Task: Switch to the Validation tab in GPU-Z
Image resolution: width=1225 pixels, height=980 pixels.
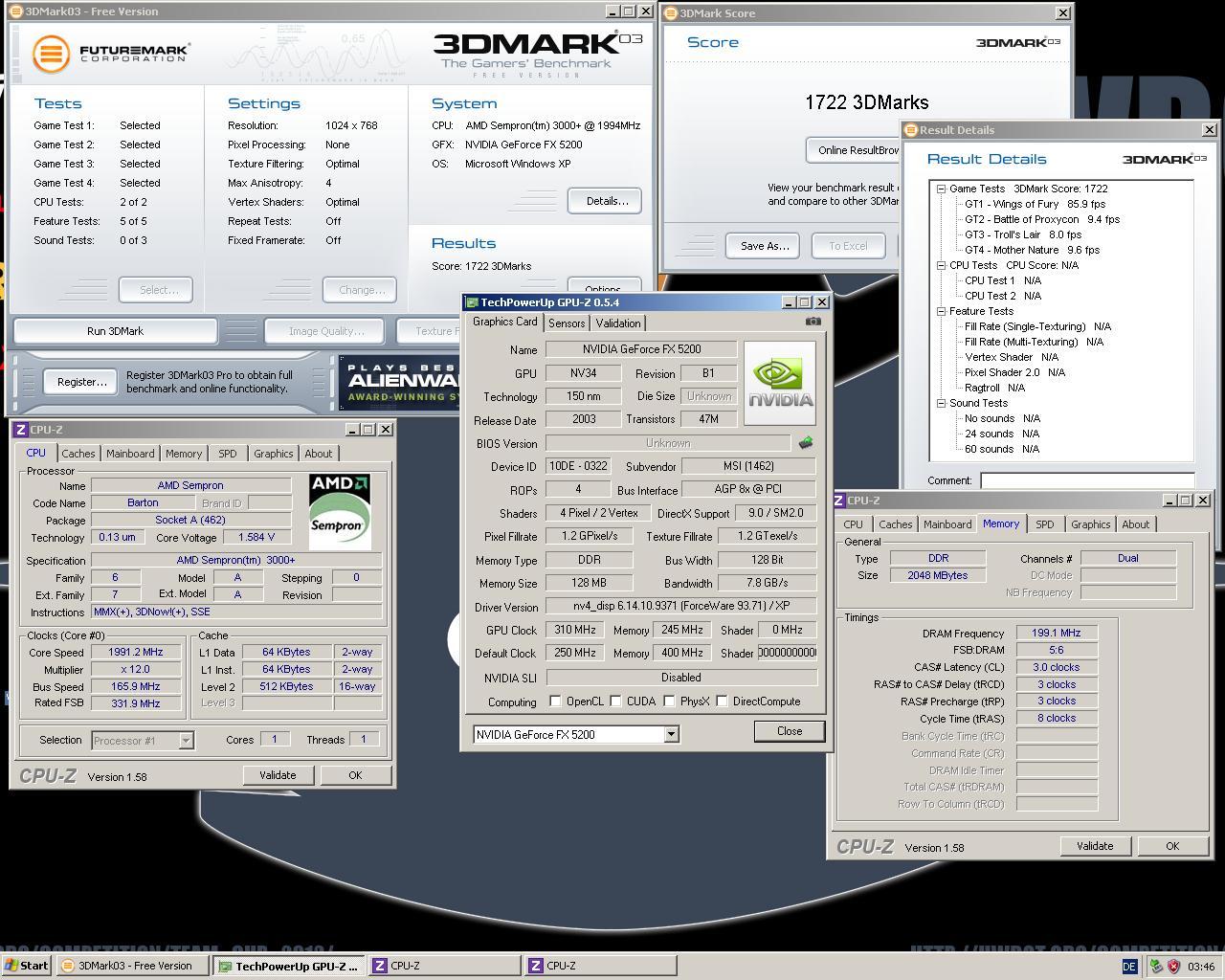Action: 618,323
